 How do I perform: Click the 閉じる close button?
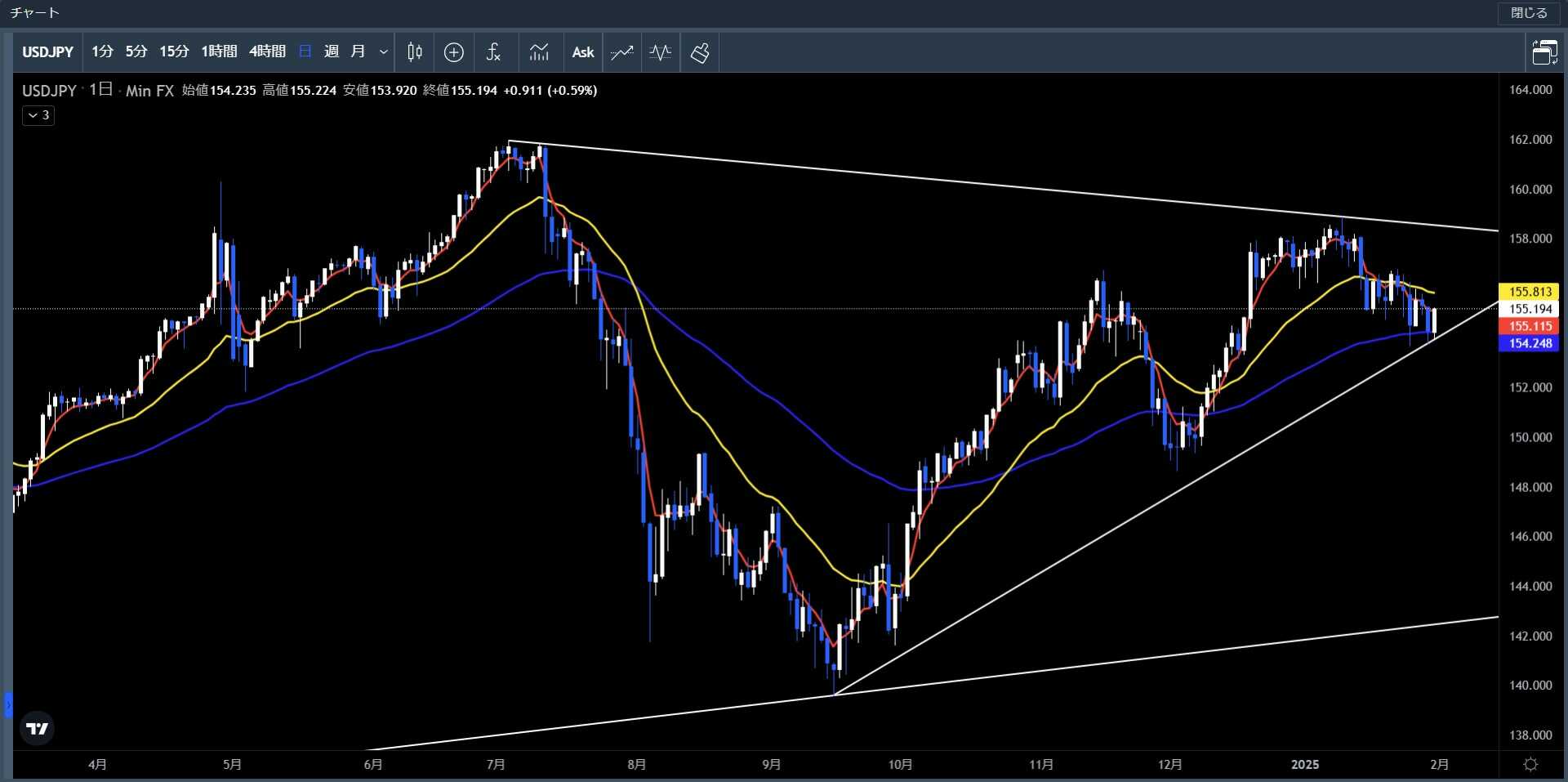coord(1528,13)
